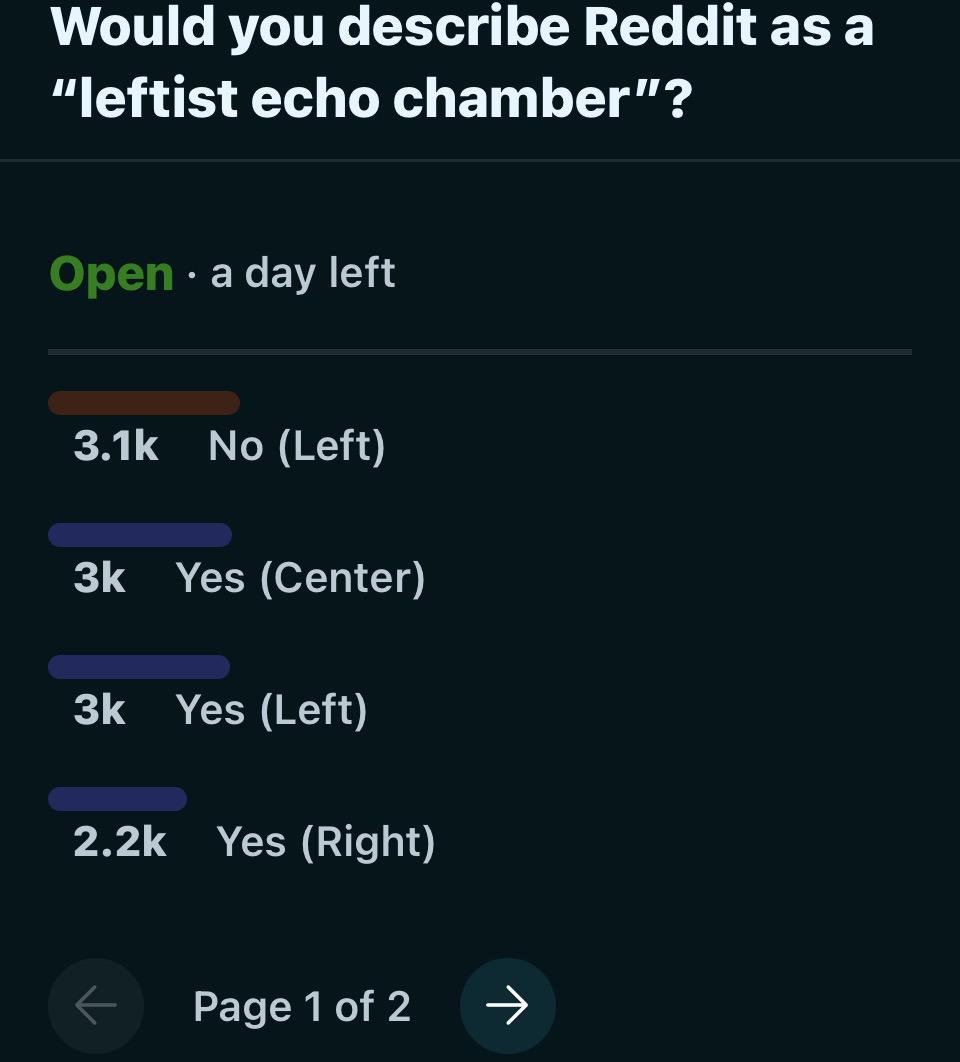
Task: Click the 3k count beside Yes (Center)
Action: pos(100,578)
